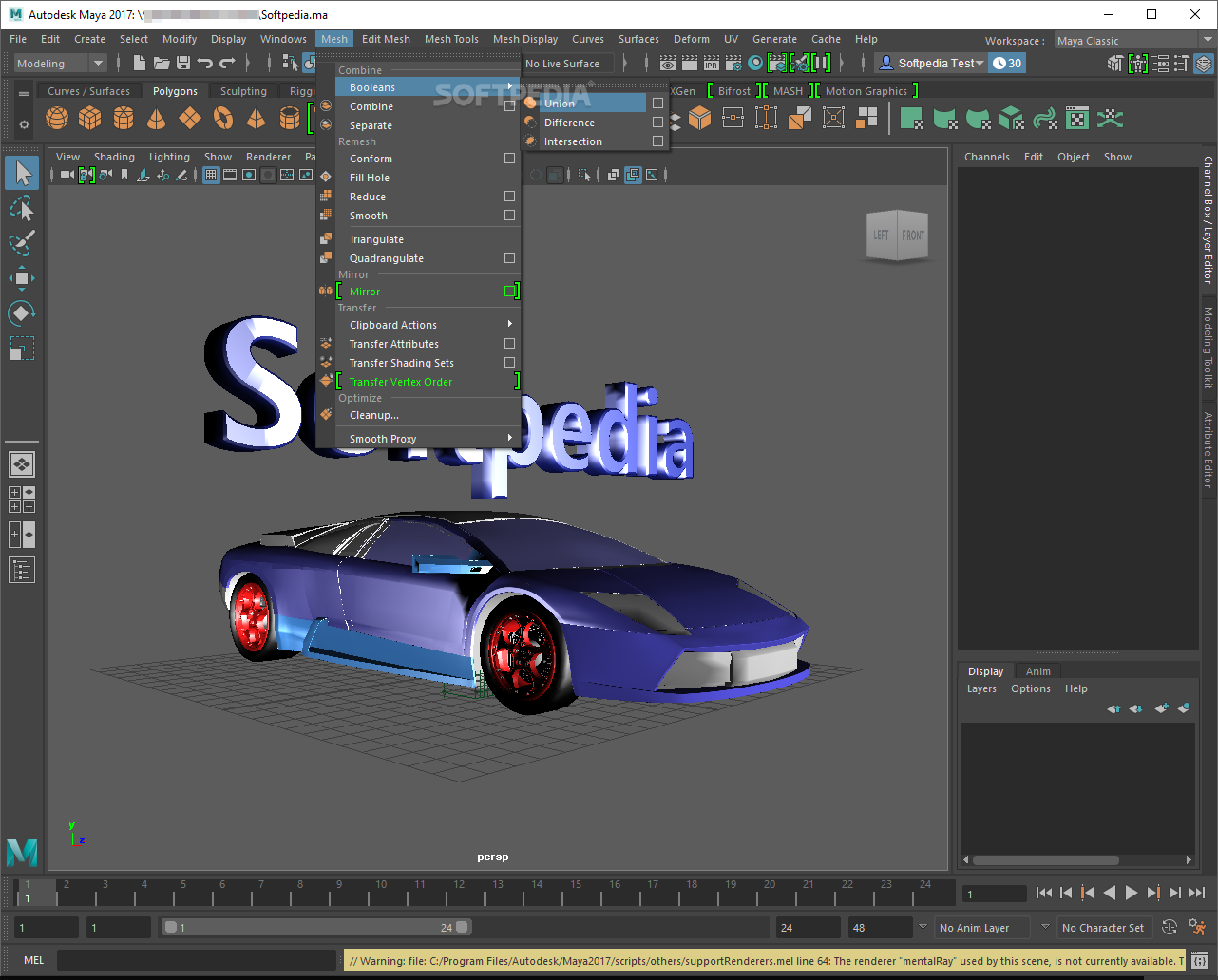The height and width of the screenshot is (980, 1218).
Task: Choose Difference from Booleans submenu
Action: (569, 122)
